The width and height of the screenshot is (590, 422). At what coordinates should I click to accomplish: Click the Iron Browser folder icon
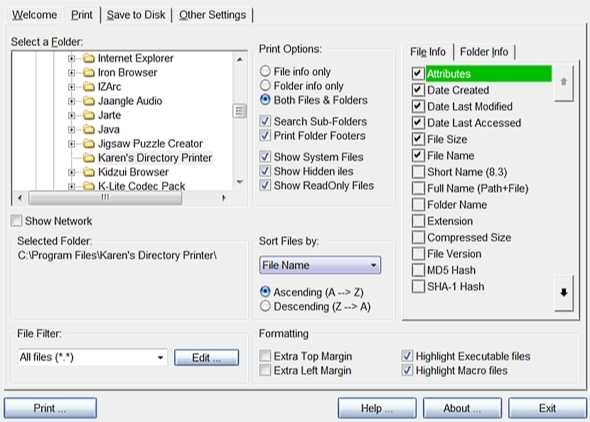pos(88,73)
